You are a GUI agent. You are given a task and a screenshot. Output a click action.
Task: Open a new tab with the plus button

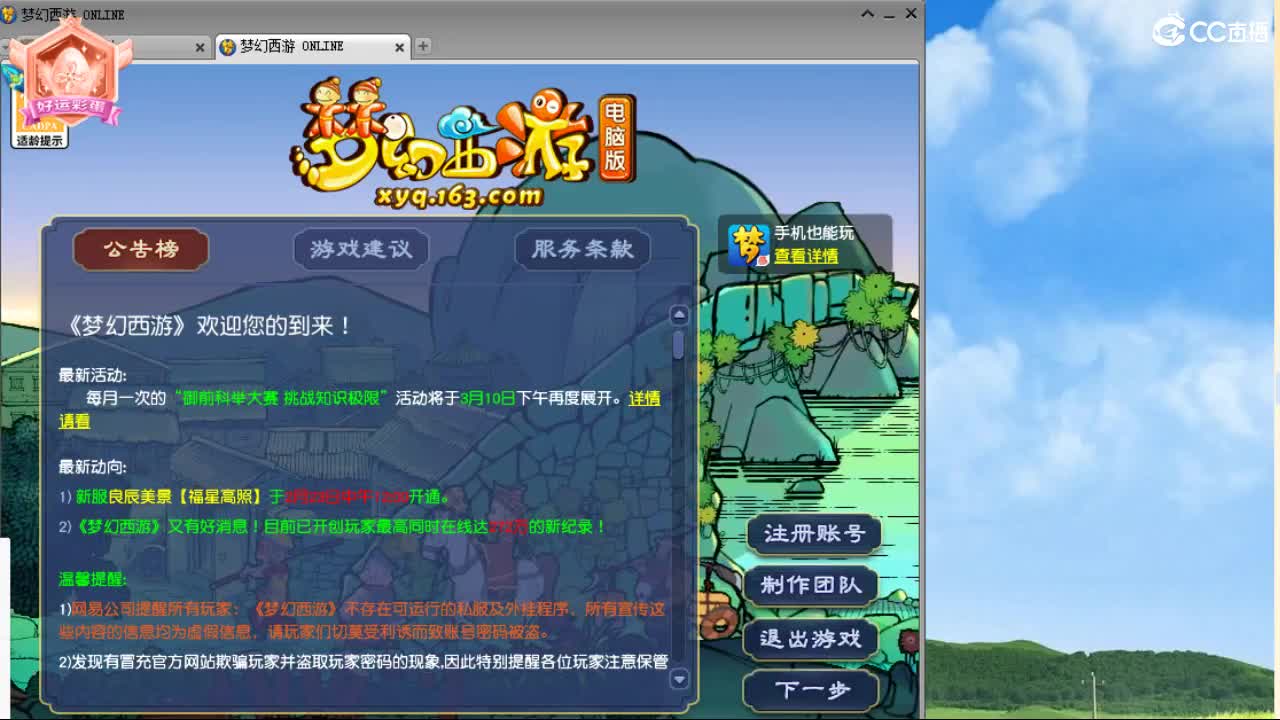421,46
